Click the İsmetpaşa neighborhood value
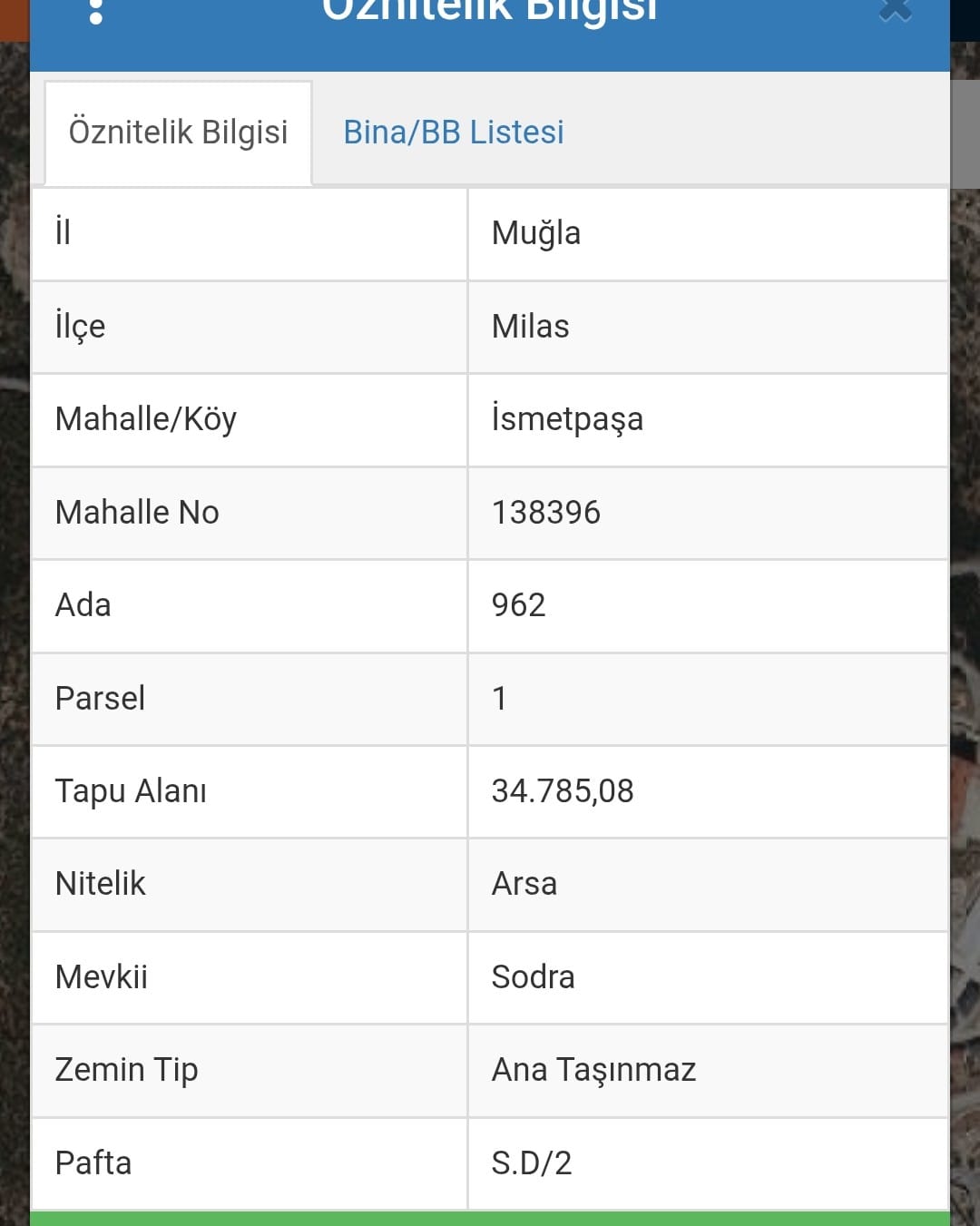980x1226 pixels. [567, 419]
